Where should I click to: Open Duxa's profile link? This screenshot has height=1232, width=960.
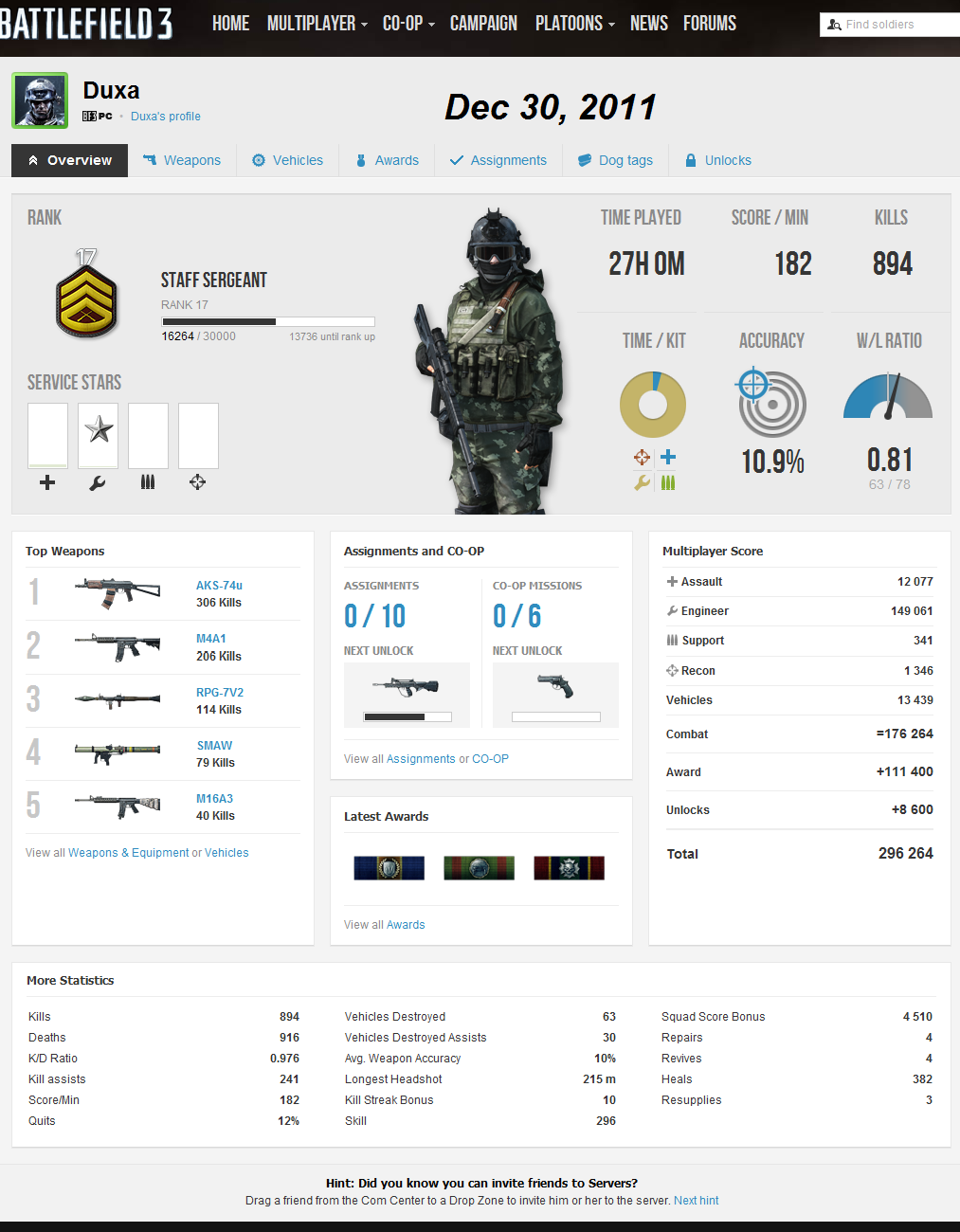165,116
